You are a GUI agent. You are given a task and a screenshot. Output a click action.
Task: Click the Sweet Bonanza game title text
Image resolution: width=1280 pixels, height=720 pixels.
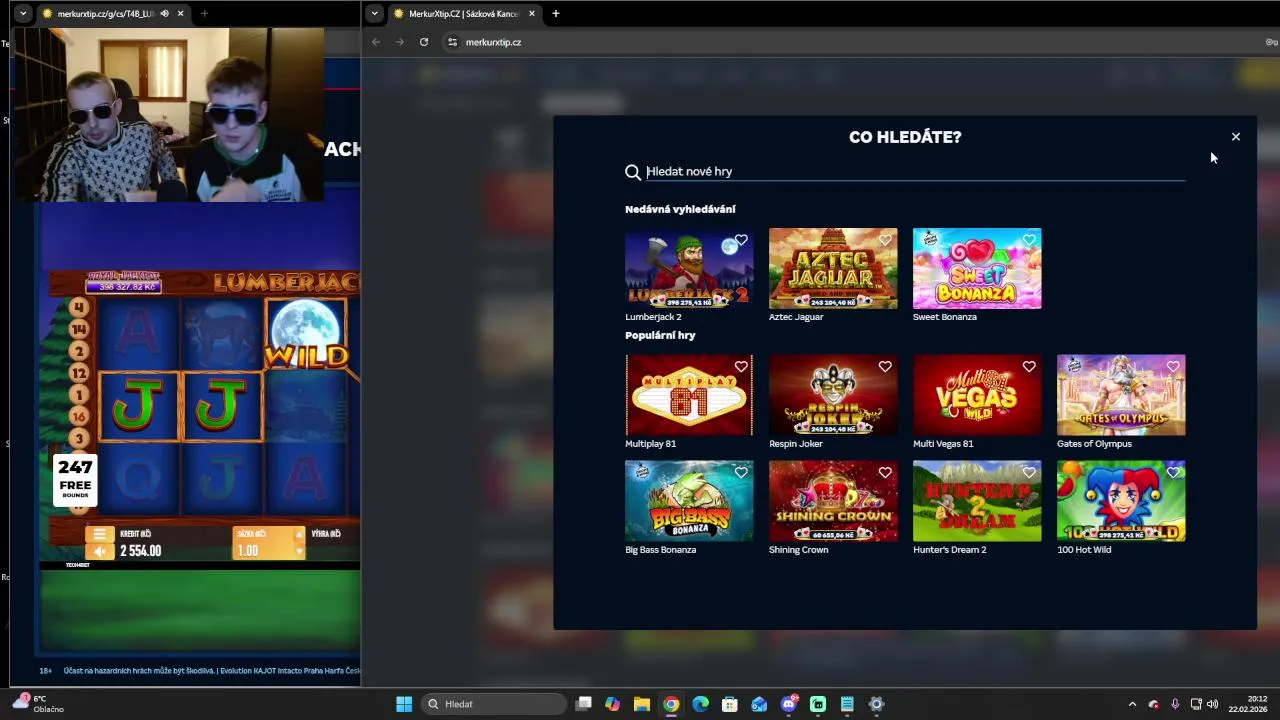945,317
